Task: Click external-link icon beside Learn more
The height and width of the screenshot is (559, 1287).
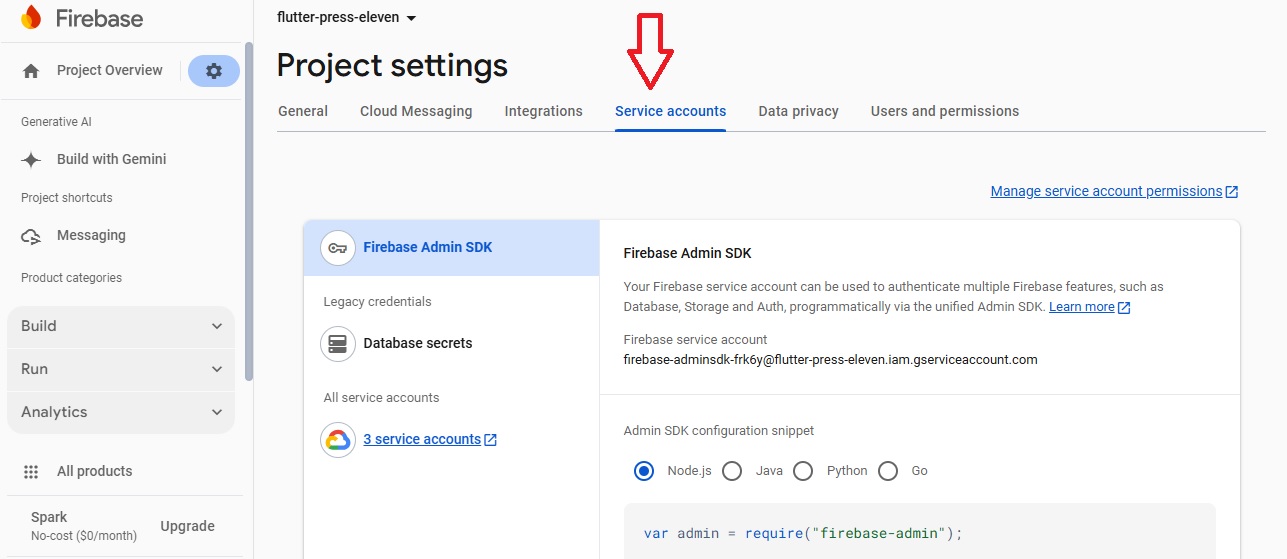Action: coord(1124,308)
